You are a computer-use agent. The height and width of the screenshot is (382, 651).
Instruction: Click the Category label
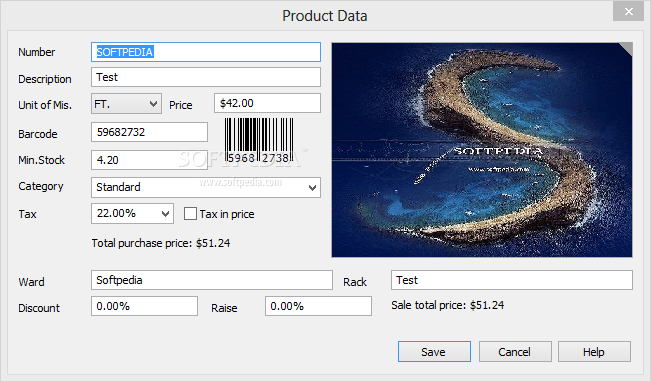point(41,186)
